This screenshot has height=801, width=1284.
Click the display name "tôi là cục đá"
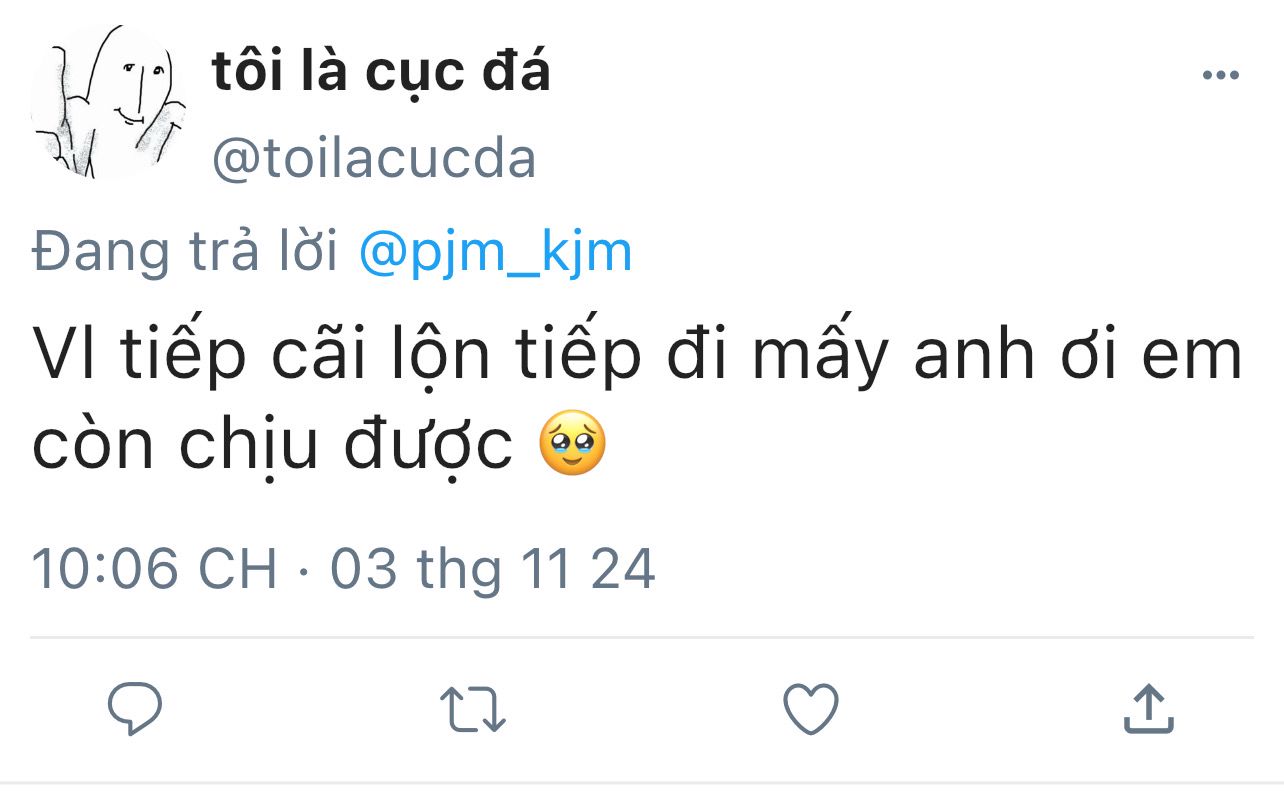click(381, 72)
